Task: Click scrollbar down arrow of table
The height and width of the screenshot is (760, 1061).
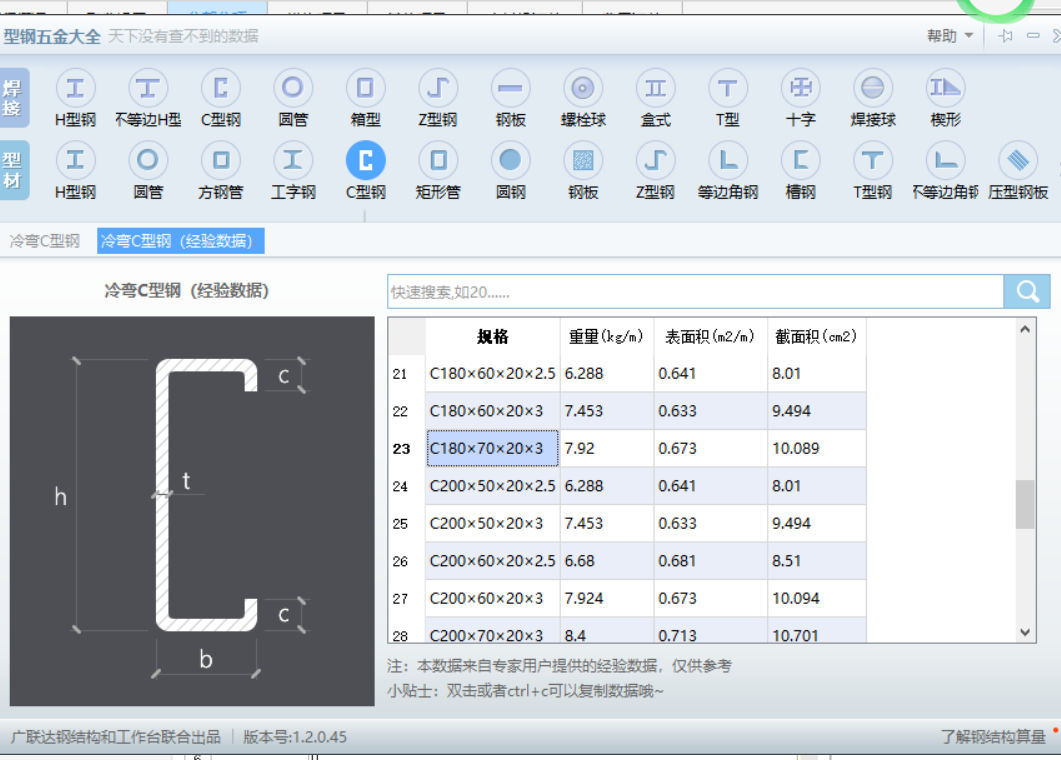Action: (x=1025, y=632)
